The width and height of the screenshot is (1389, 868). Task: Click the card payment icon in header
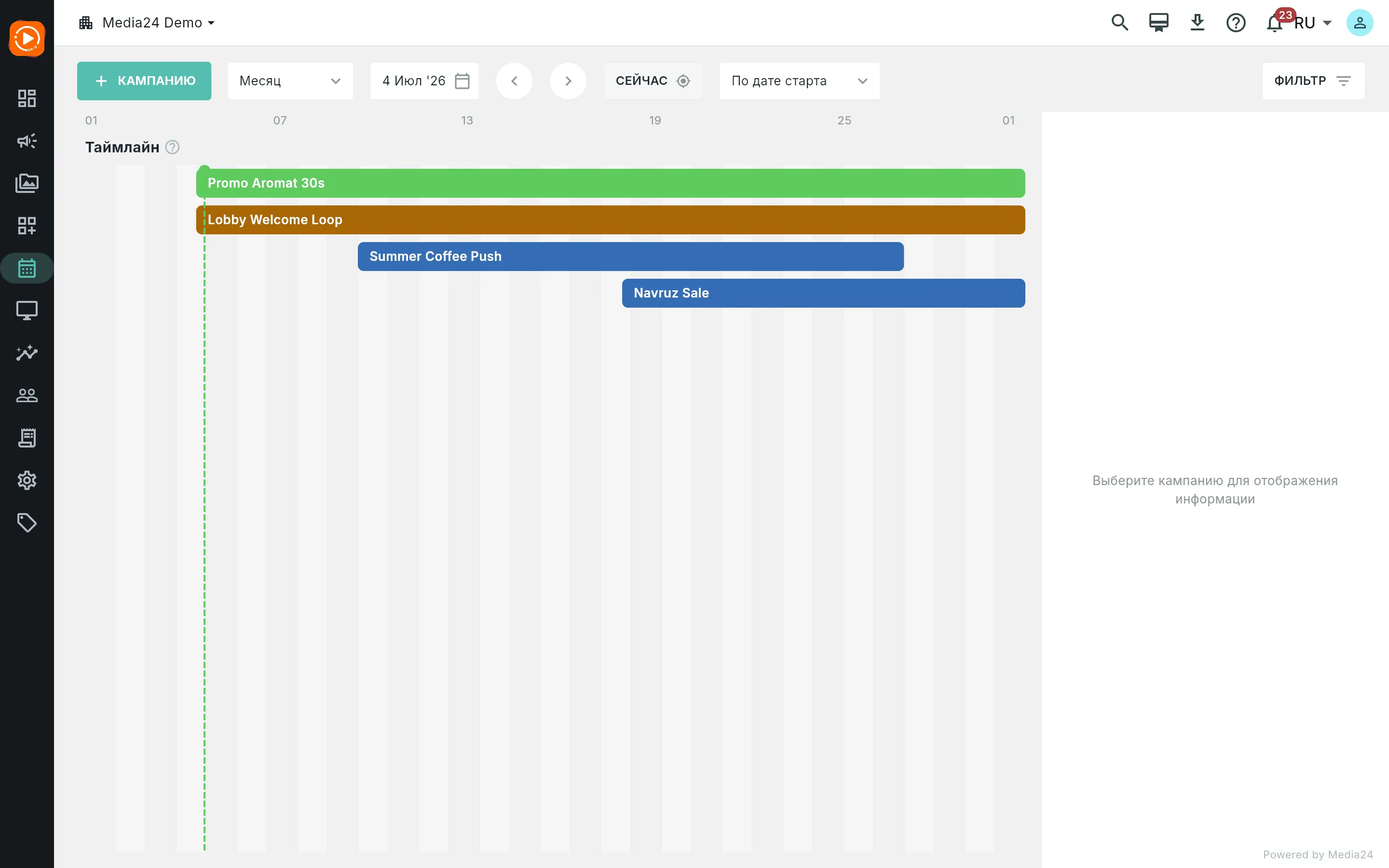[x=1158, y=22]
